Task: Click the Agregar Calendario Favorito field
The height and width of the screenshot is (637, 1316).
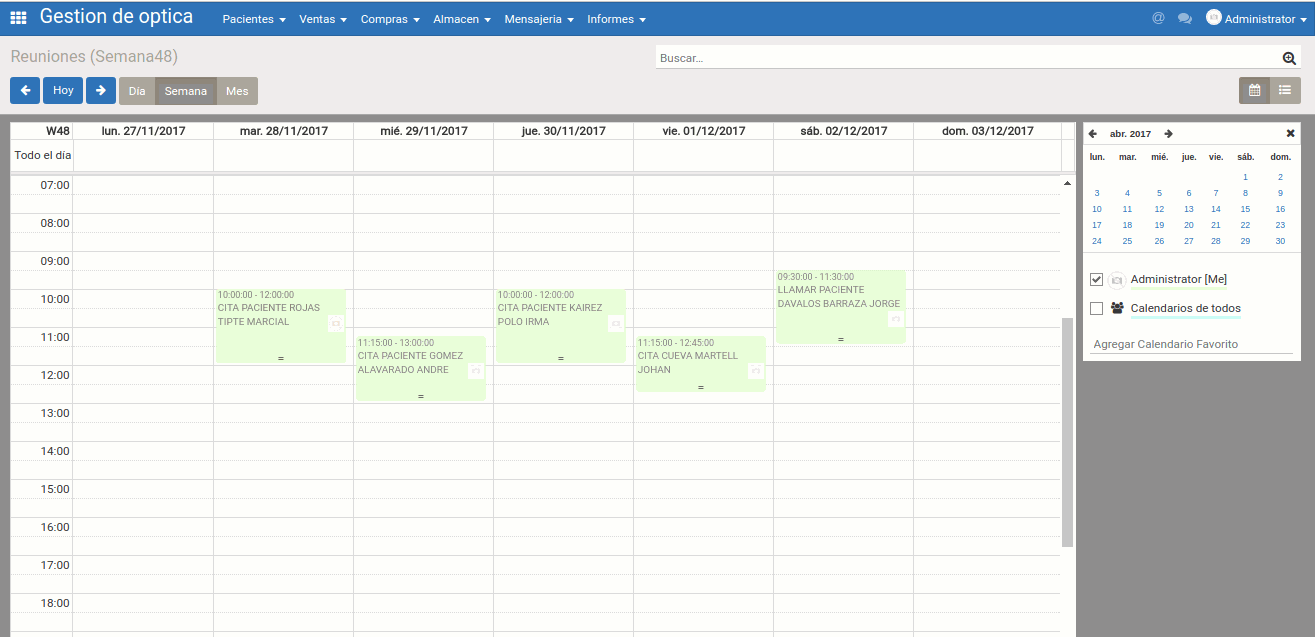Action: 1191,344
